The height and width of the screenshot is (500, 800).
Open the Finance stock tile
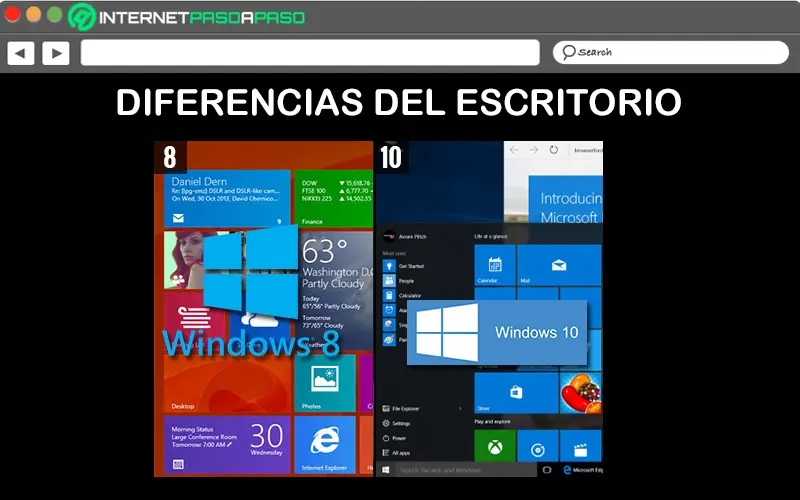click(334, 199)
